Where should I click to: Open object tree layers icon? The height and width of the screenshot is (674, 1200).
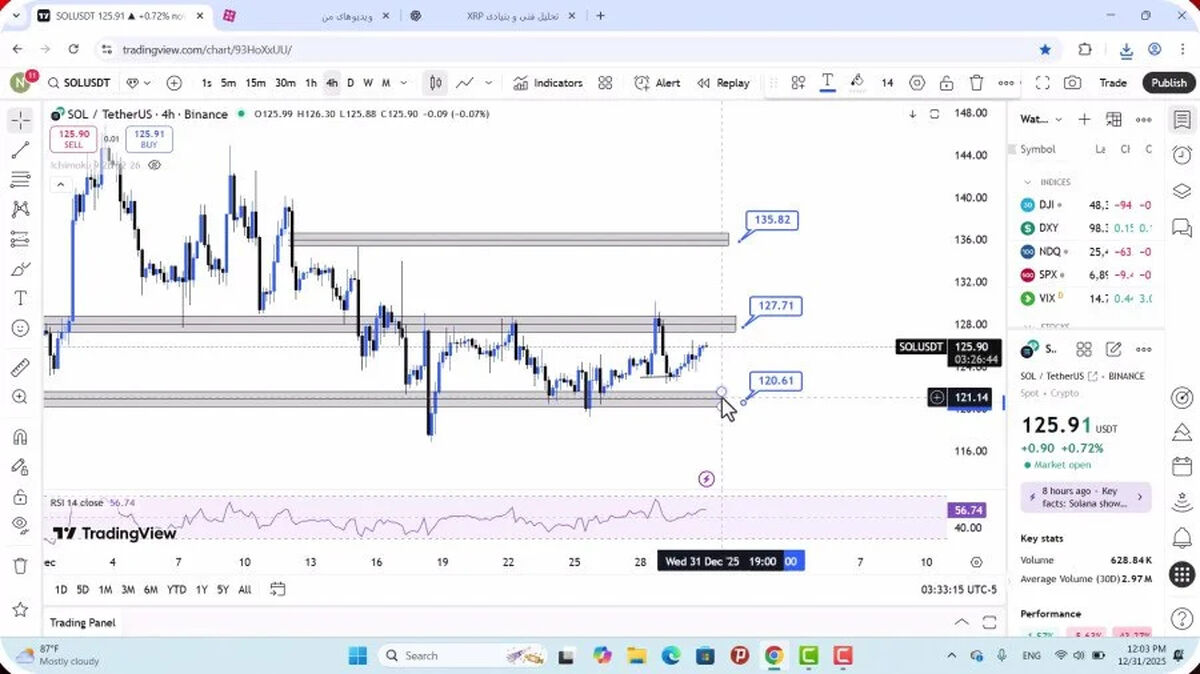click(x=1181, y=191)
